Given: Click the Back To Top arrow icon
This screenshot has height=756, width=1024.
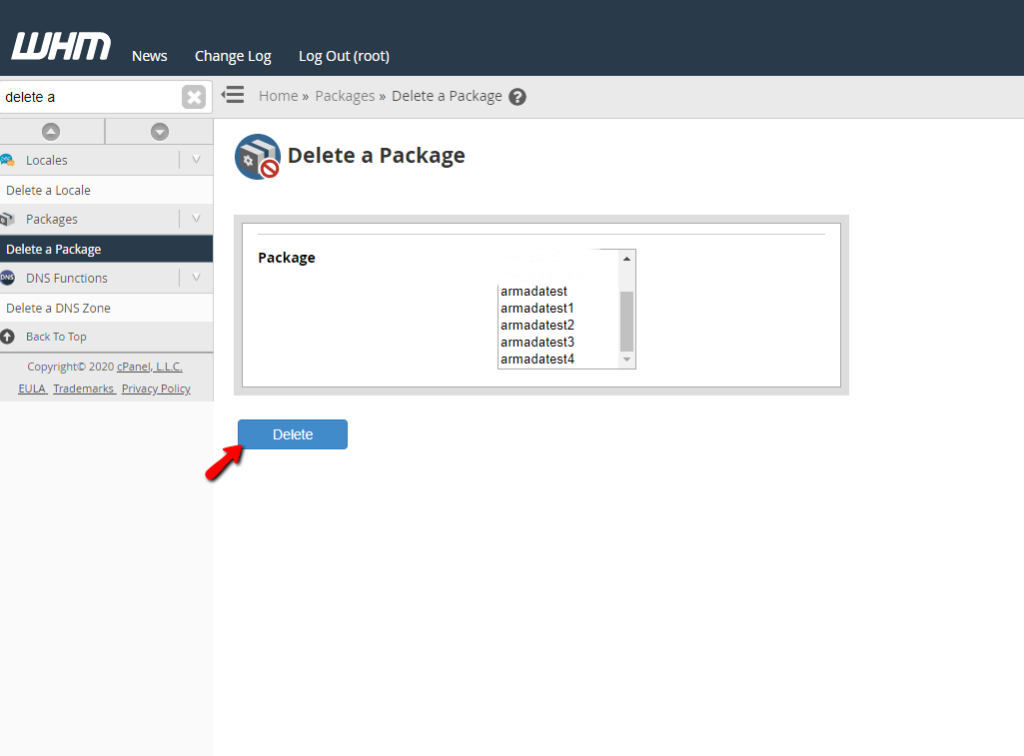Looking at the screenshot, I should (x=7, y=336).
